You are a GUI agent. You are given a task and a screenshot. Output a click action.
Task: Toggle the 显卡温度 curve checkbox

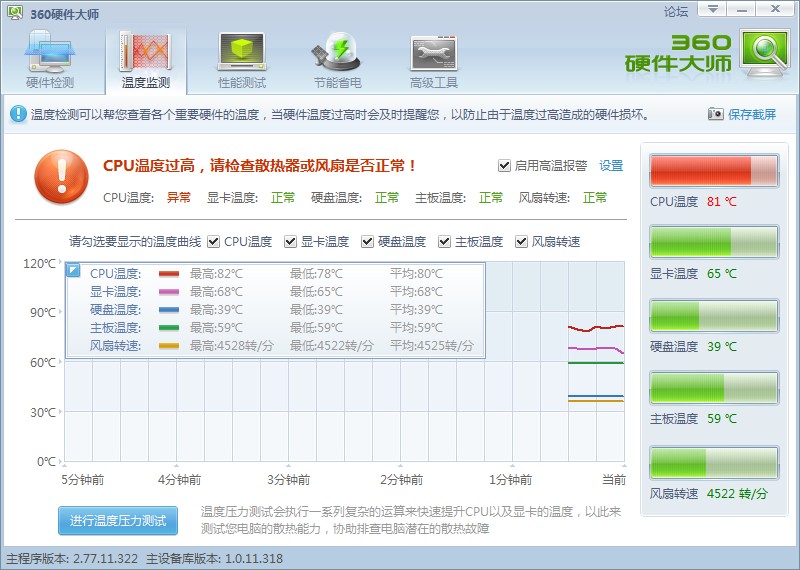[x=290, y=241]
